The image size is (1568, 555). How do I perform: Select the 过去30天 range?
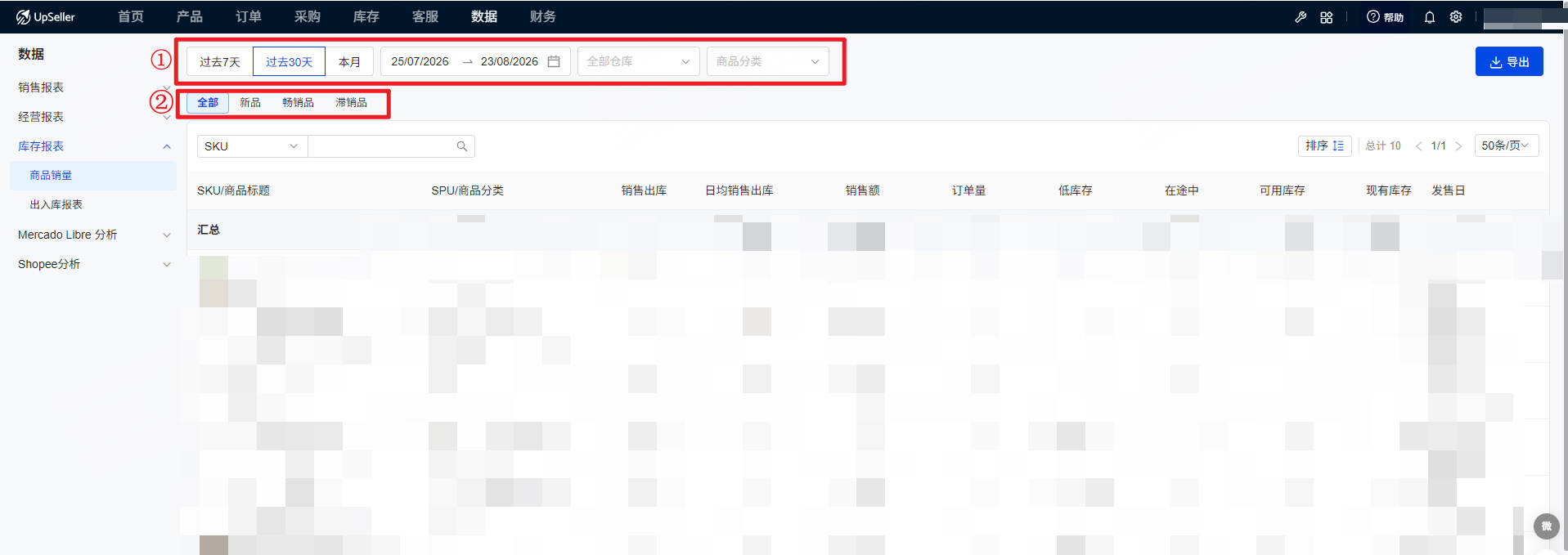[x=289, y=61]
